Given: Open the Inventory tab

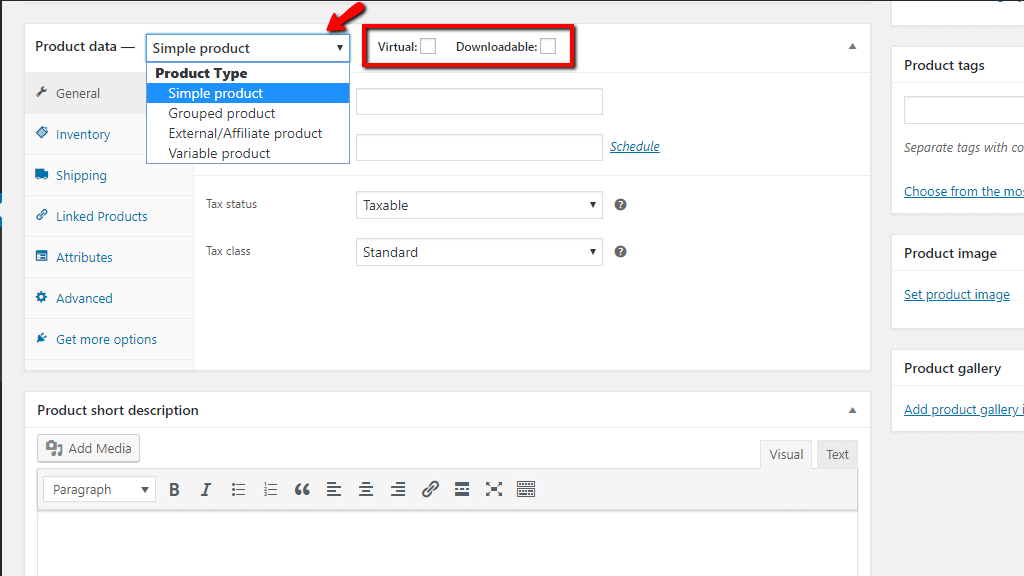Looking at the screenshot, I should click(86, 135).
